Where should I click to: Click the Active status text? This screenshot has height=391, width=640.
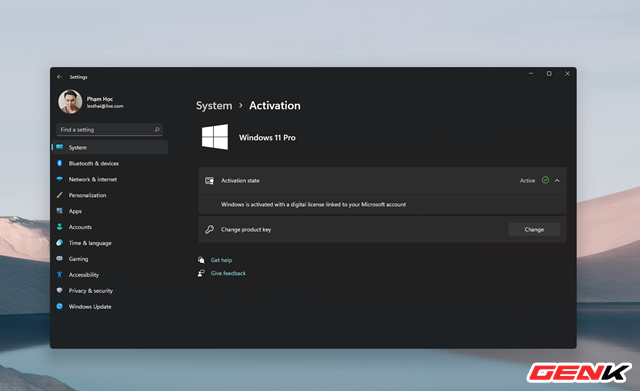[527, 180]
